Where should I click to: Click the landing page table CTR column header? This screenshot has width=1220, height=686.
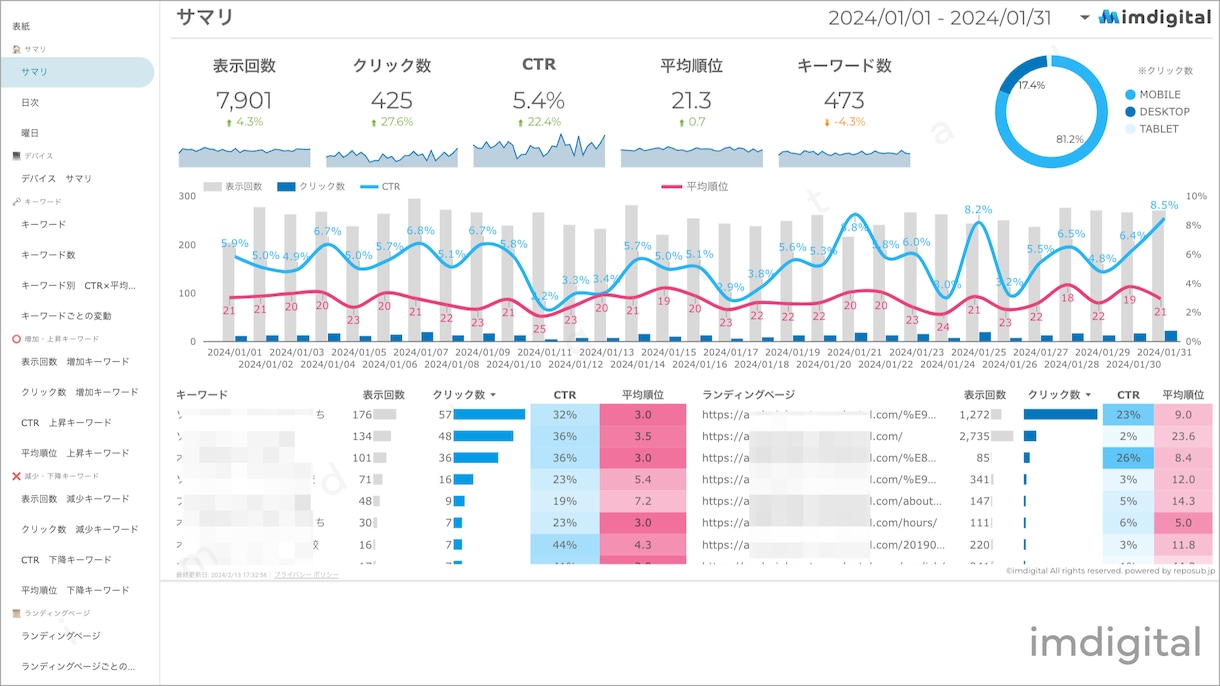[1128, 395]
